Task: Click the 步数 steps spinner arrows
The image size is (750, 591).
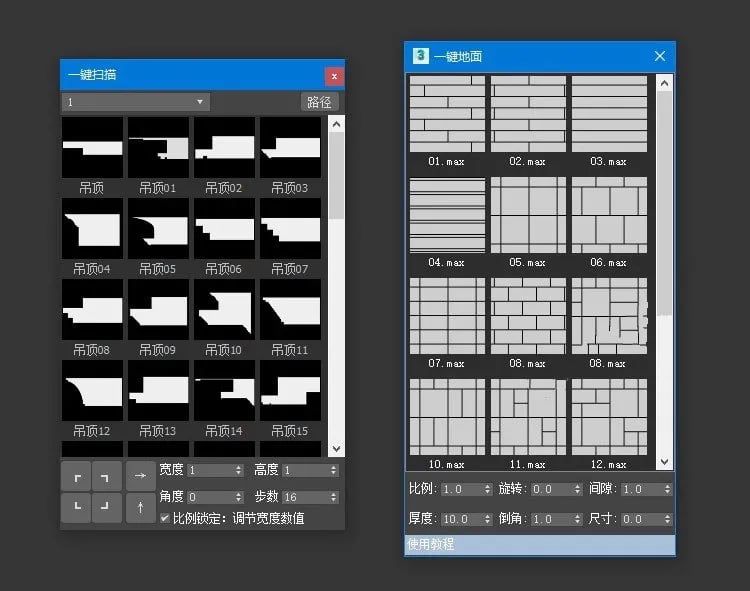Action: 333,497
